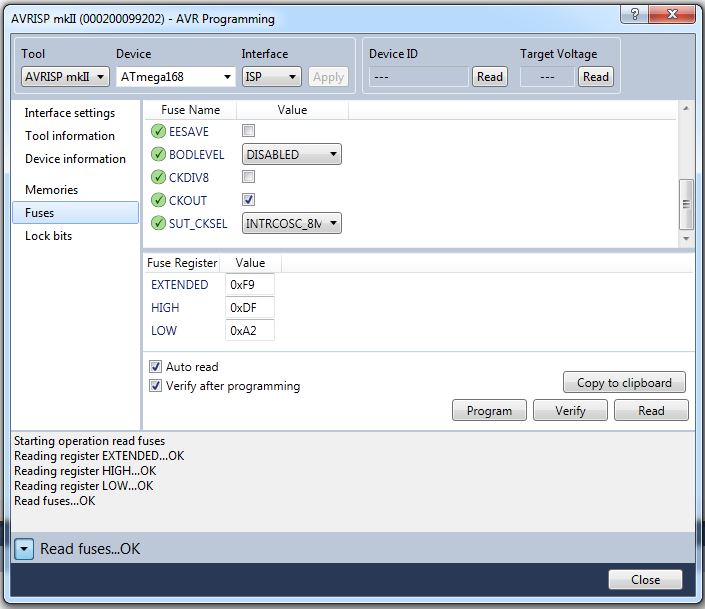The image size is (705, 609).
Task: Read the Device ID
Action: click(x=490, y=77)
